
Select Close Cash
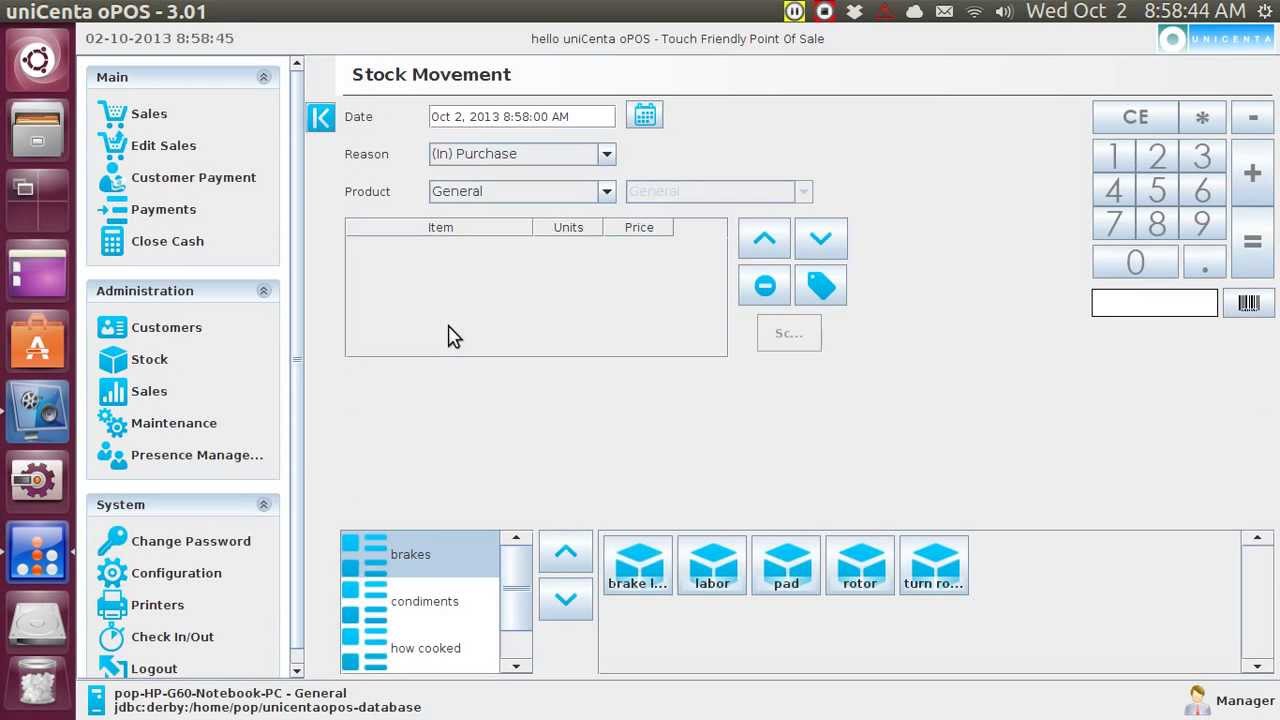point(167,242)
